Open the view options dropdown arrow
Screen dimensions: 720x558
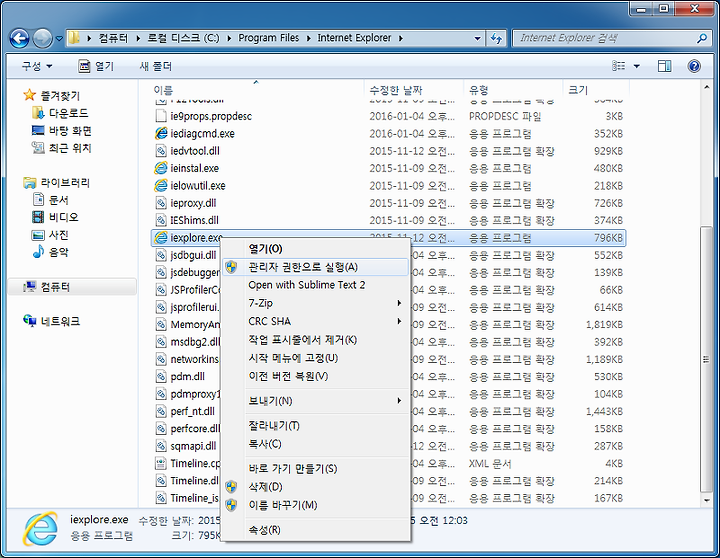(x=636, y=66)
